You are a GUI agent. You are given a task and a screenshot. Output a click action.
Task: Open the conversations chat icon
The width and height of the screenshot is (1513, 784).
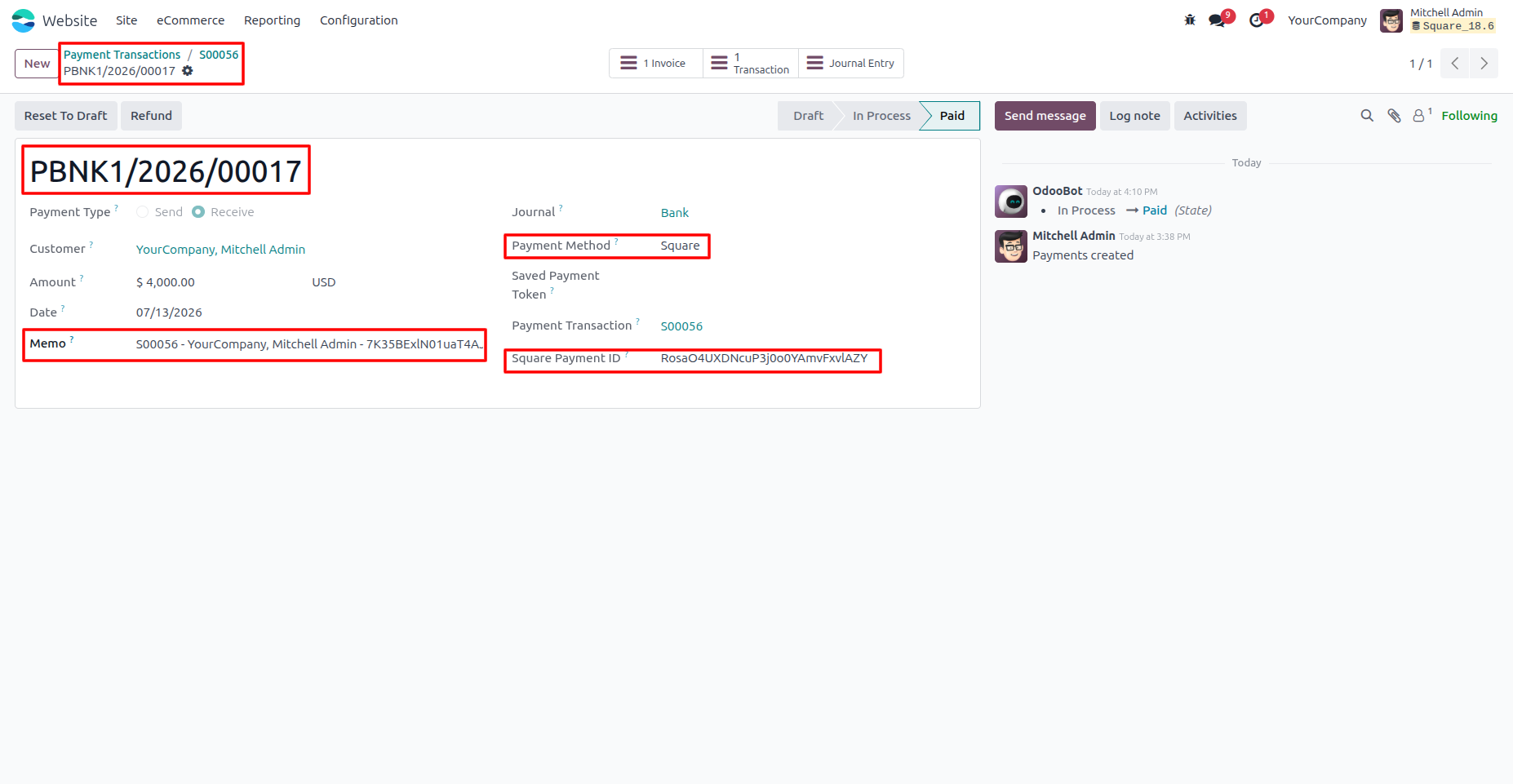coord(1218,20)
